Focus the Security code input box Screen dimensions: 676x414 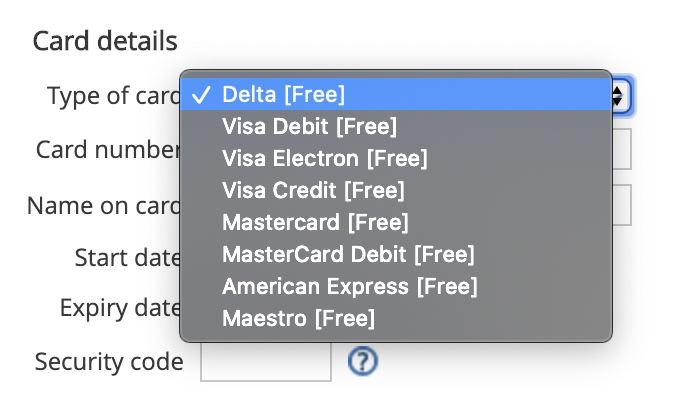pos(266,361)
